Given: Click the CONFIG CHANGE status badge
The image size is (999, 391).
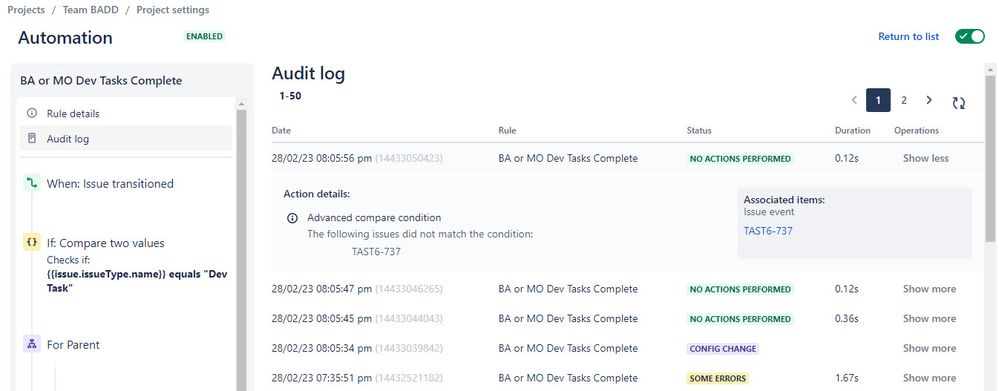Looking at the screenshot, I should 723,348.
